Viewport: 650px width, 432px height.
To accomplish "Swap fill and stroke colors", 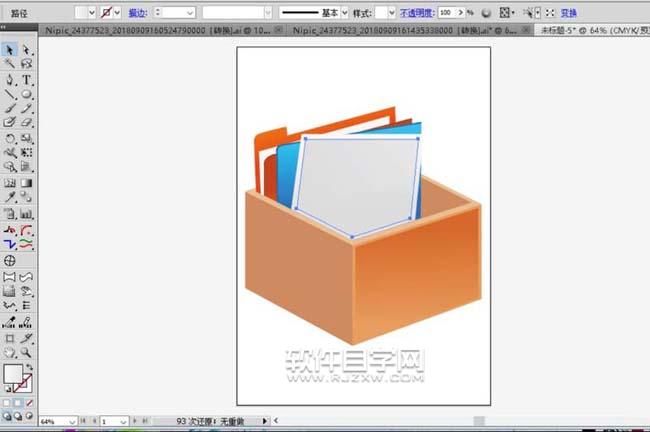I will (29, 367).
